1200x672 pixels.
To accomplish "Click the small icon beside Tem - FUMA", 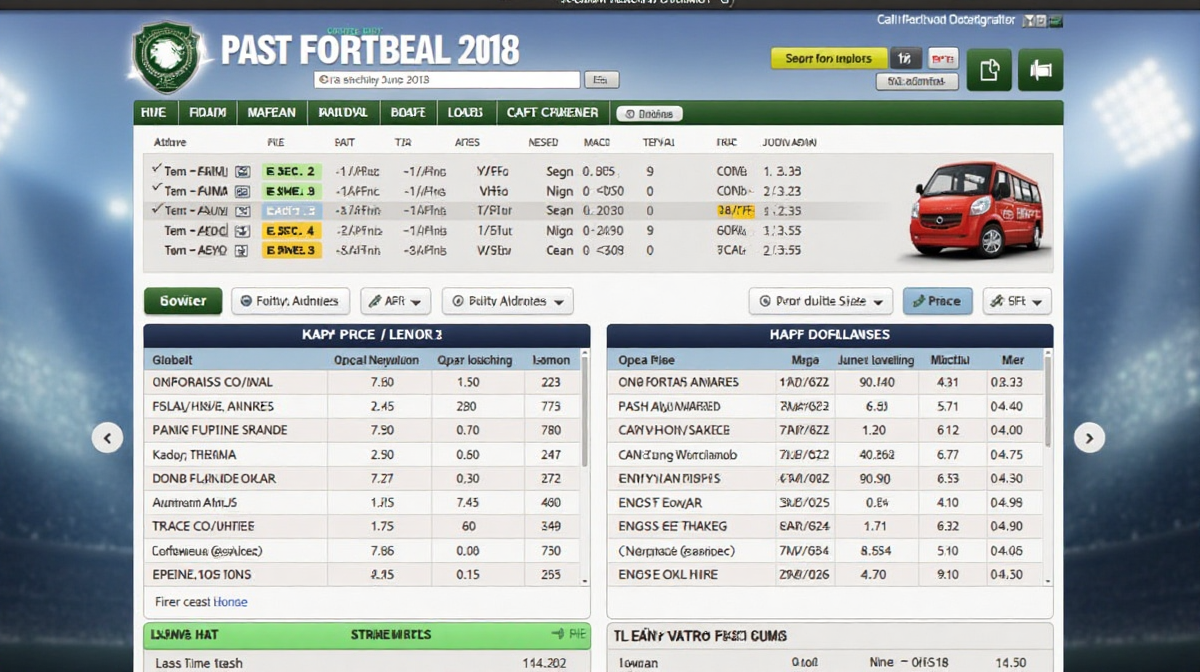I will tap(242, 191).
